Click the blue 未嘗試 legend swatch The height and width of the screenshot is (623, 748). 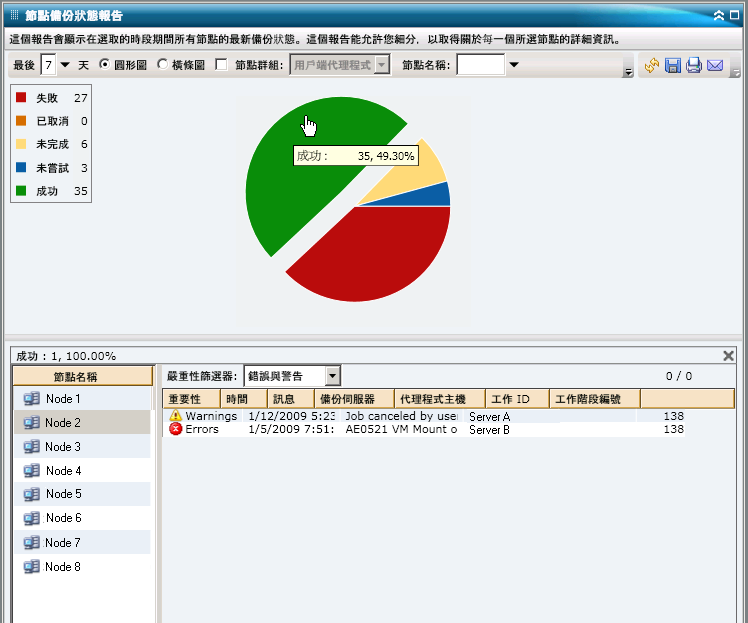coord(21,167)
